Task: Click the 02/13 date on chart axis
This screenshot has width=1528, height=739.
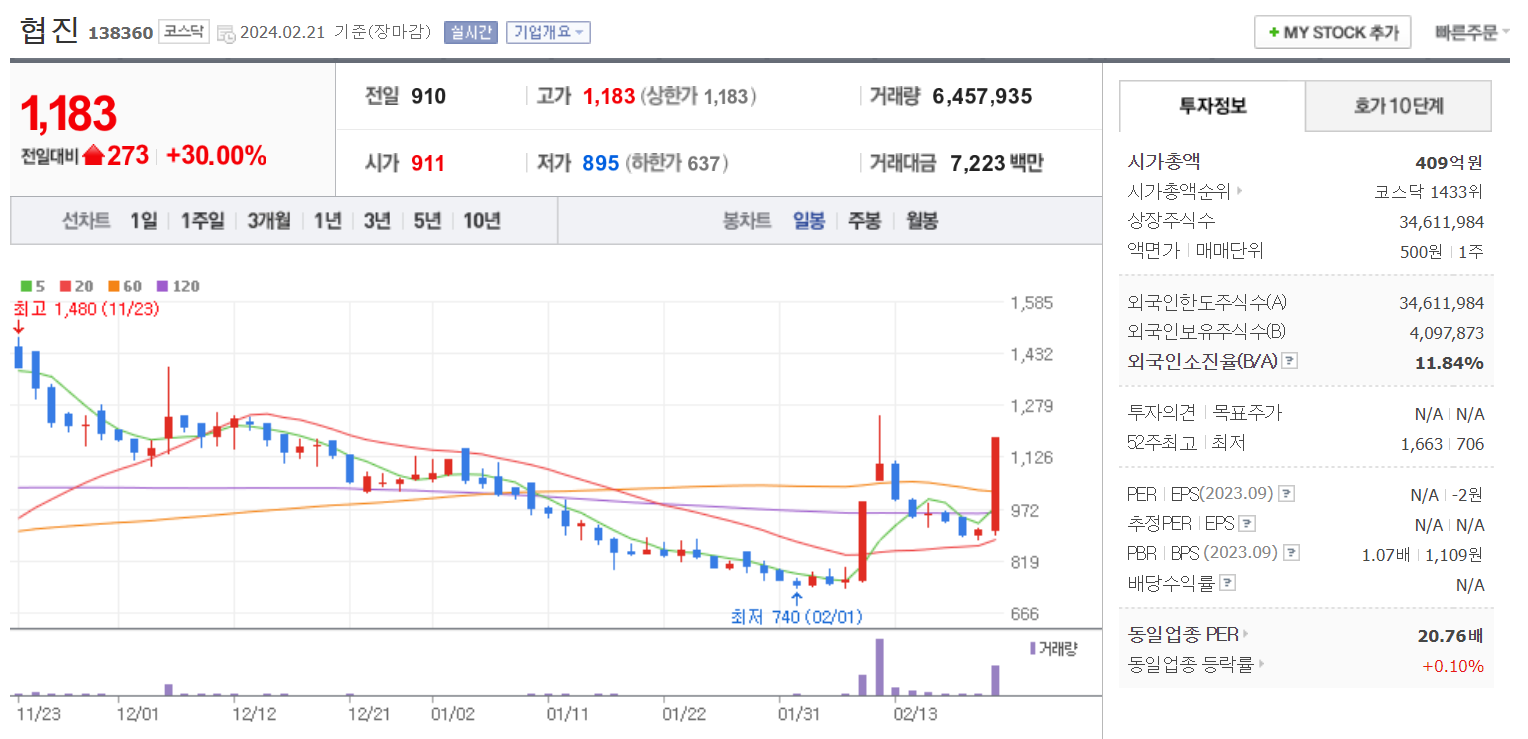Action: [915, 714]
